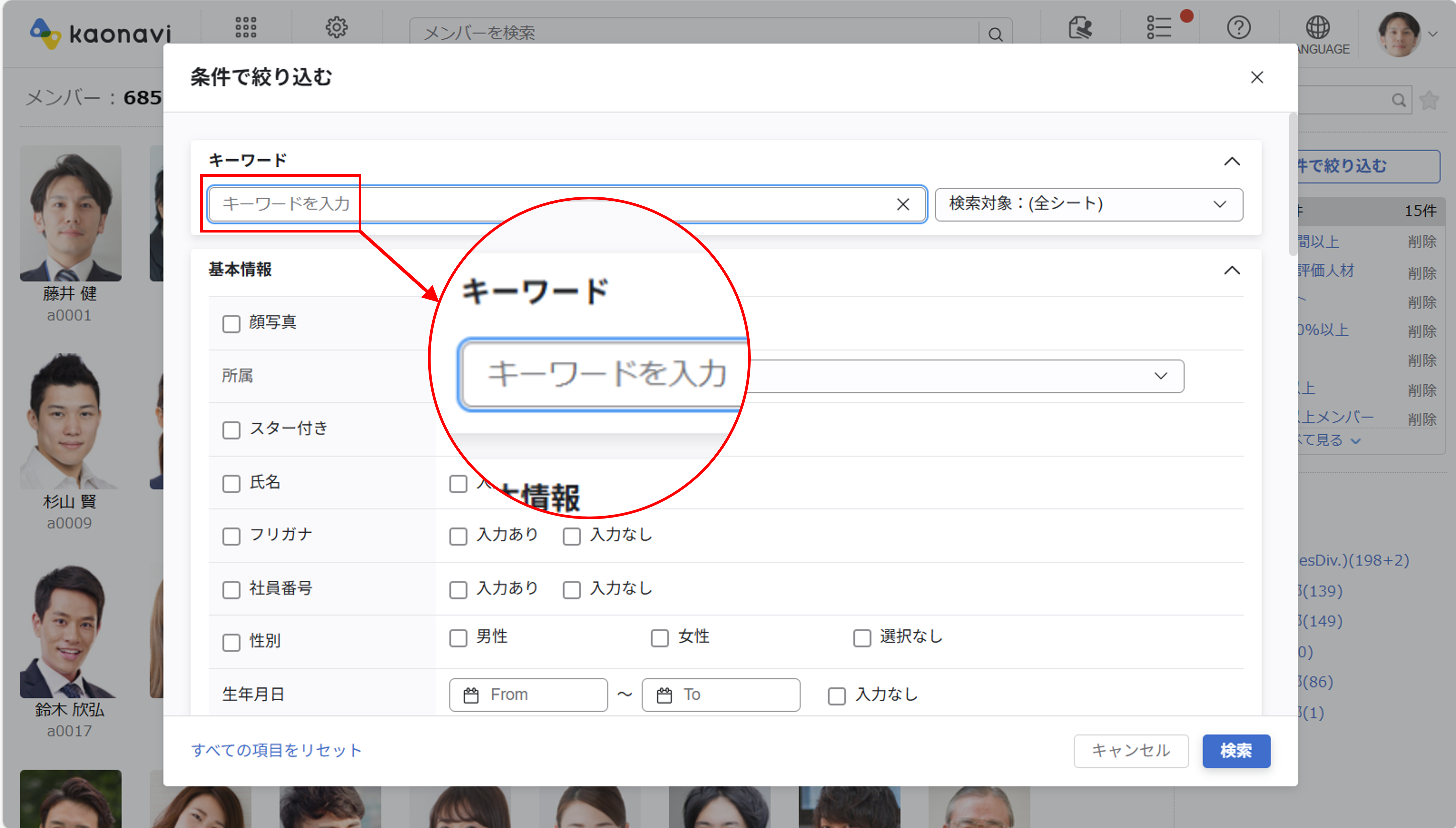
Task: Select the 男性 gender checkbox
Action: 458,638
